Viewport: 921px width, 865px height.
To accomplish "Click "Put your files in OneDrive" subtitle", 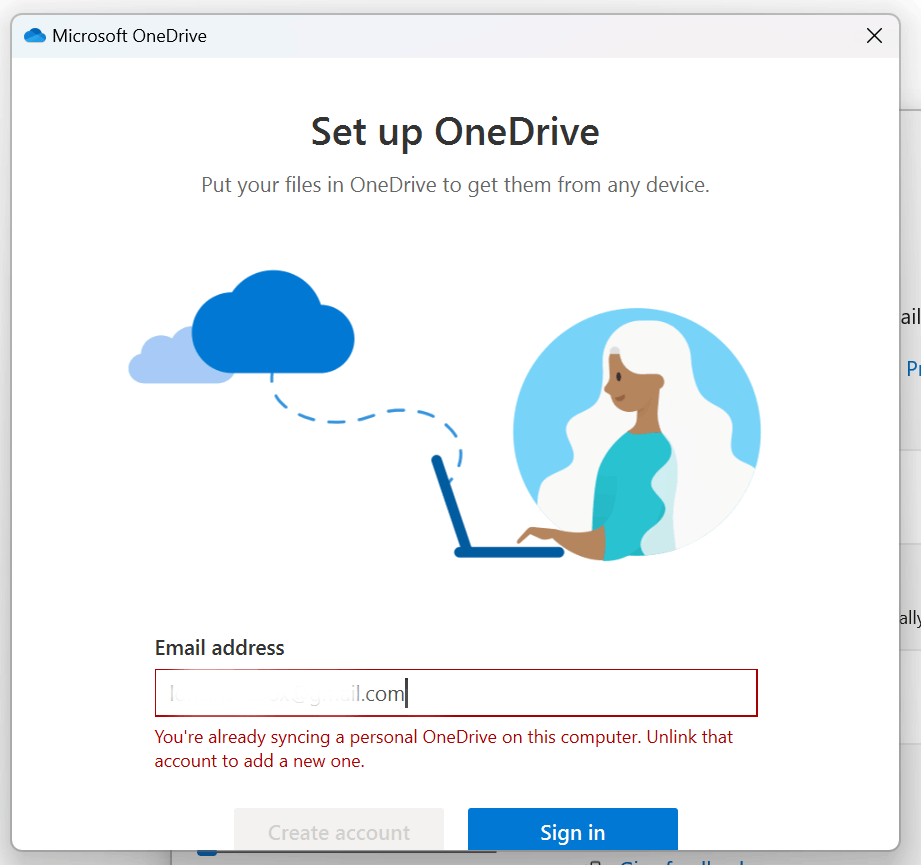I will [x=455, y=185].
